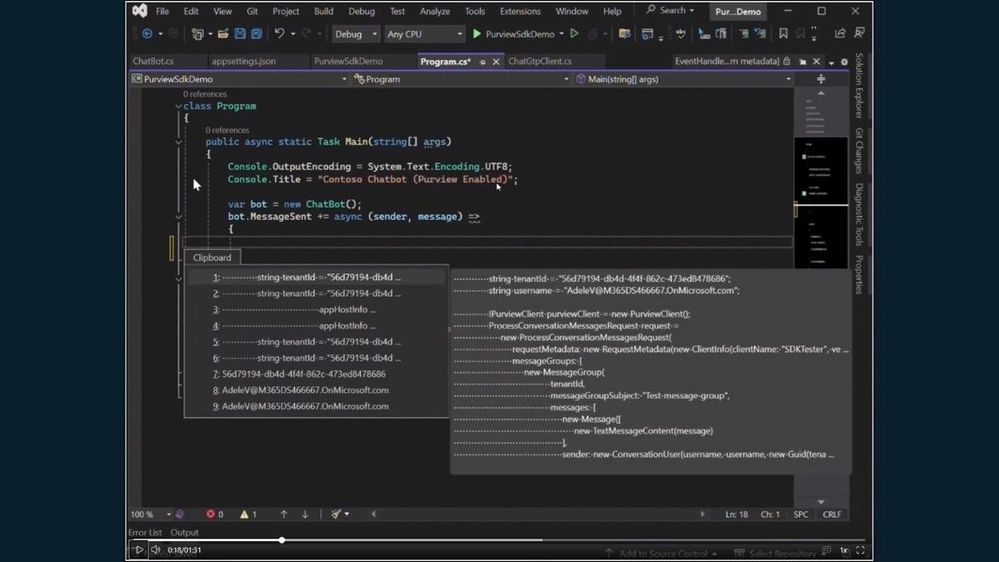Image resolution: width=999 pixels, height=562 pixels.
Task: Toggle pin on Program.cs tab
Action: [482, 62]
